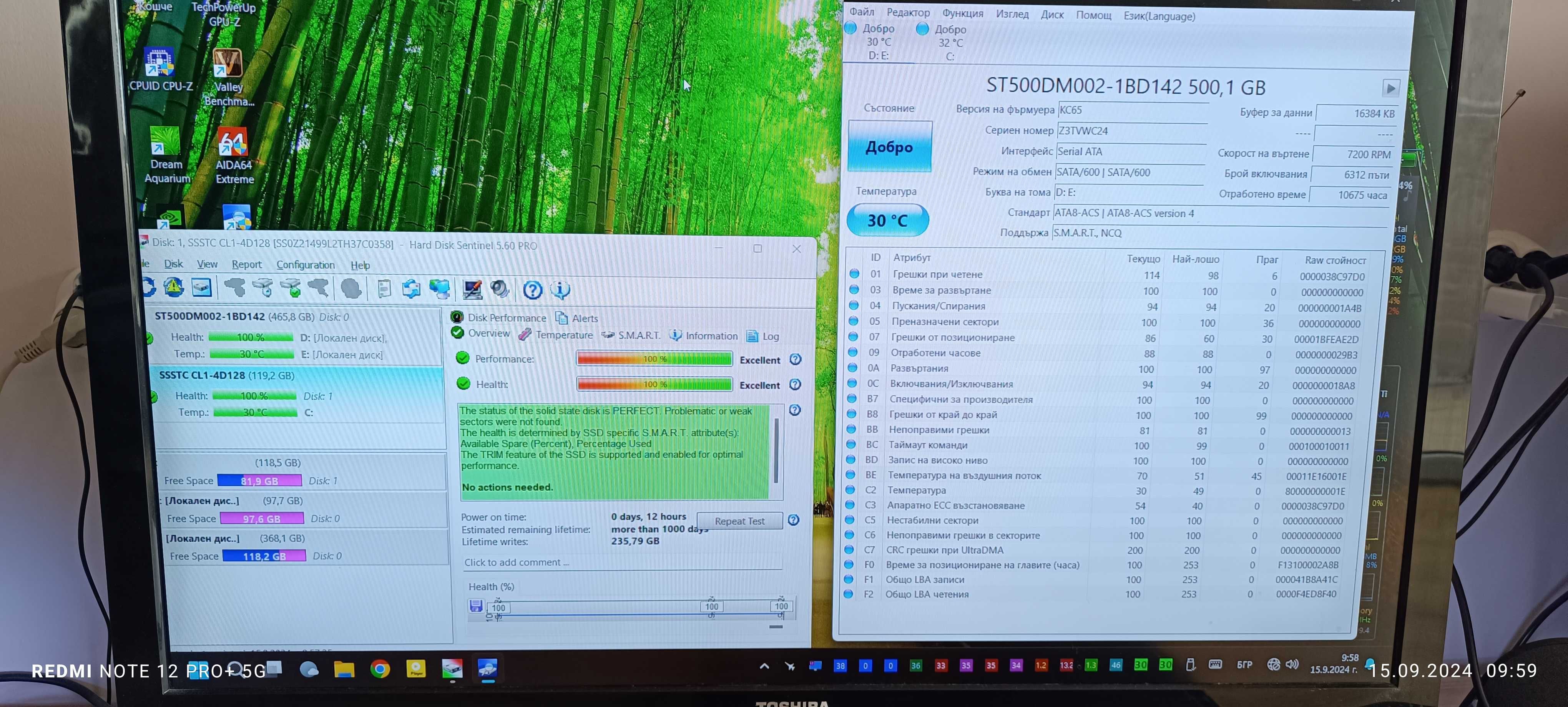This screenshot has width=1568, height=707.
Task: Click the help icon beside Performance Excellent
Action: [795, 360]
